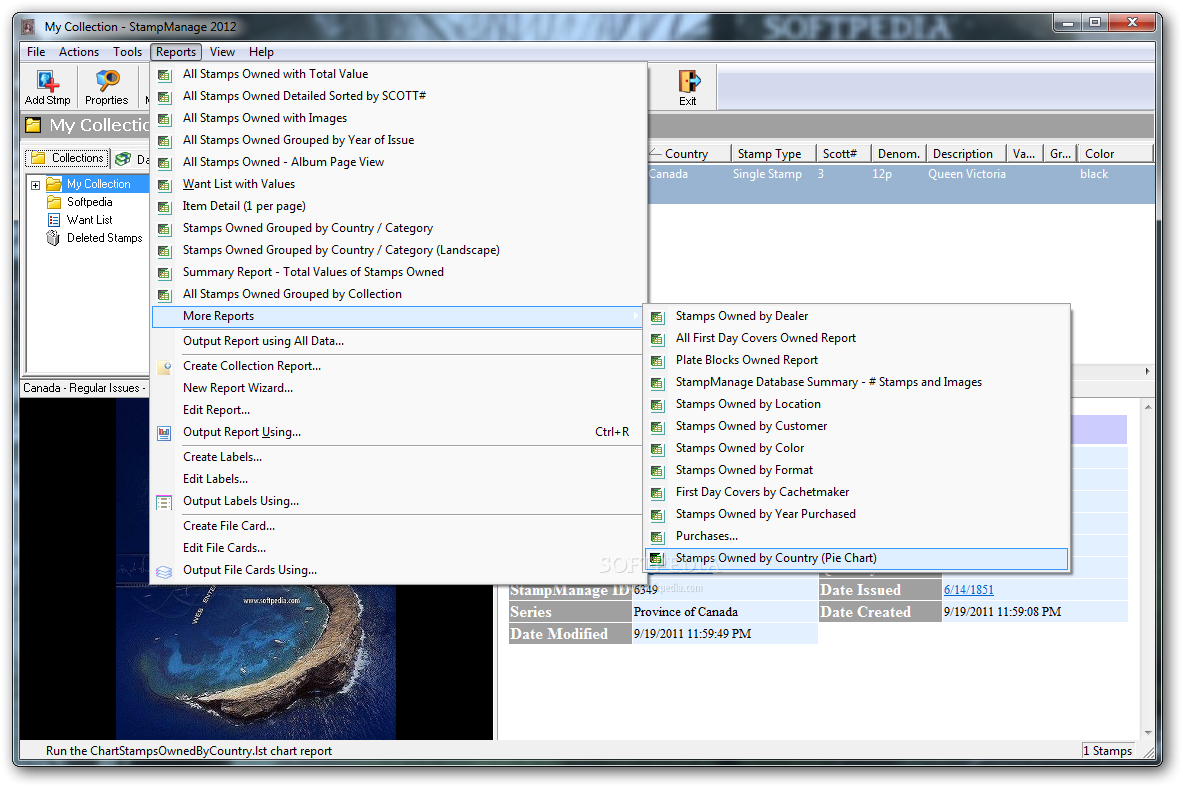Click cards icon beside Output File Cards Using
The width and height of the screenshot is (1183, 787).
164,572
